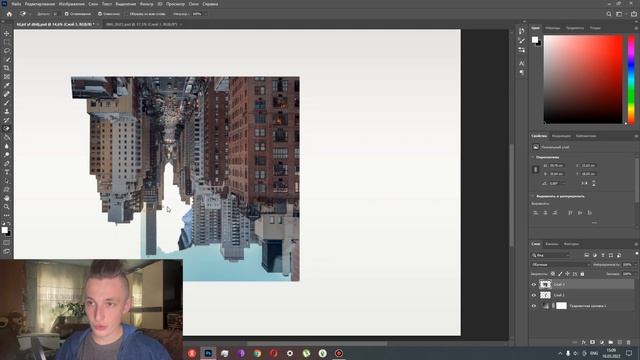Image resolution: width=640 pixels, height=360 pixels.
Task: Hide Слой 2 layer visibility
Action: click(x=533, y=295)
